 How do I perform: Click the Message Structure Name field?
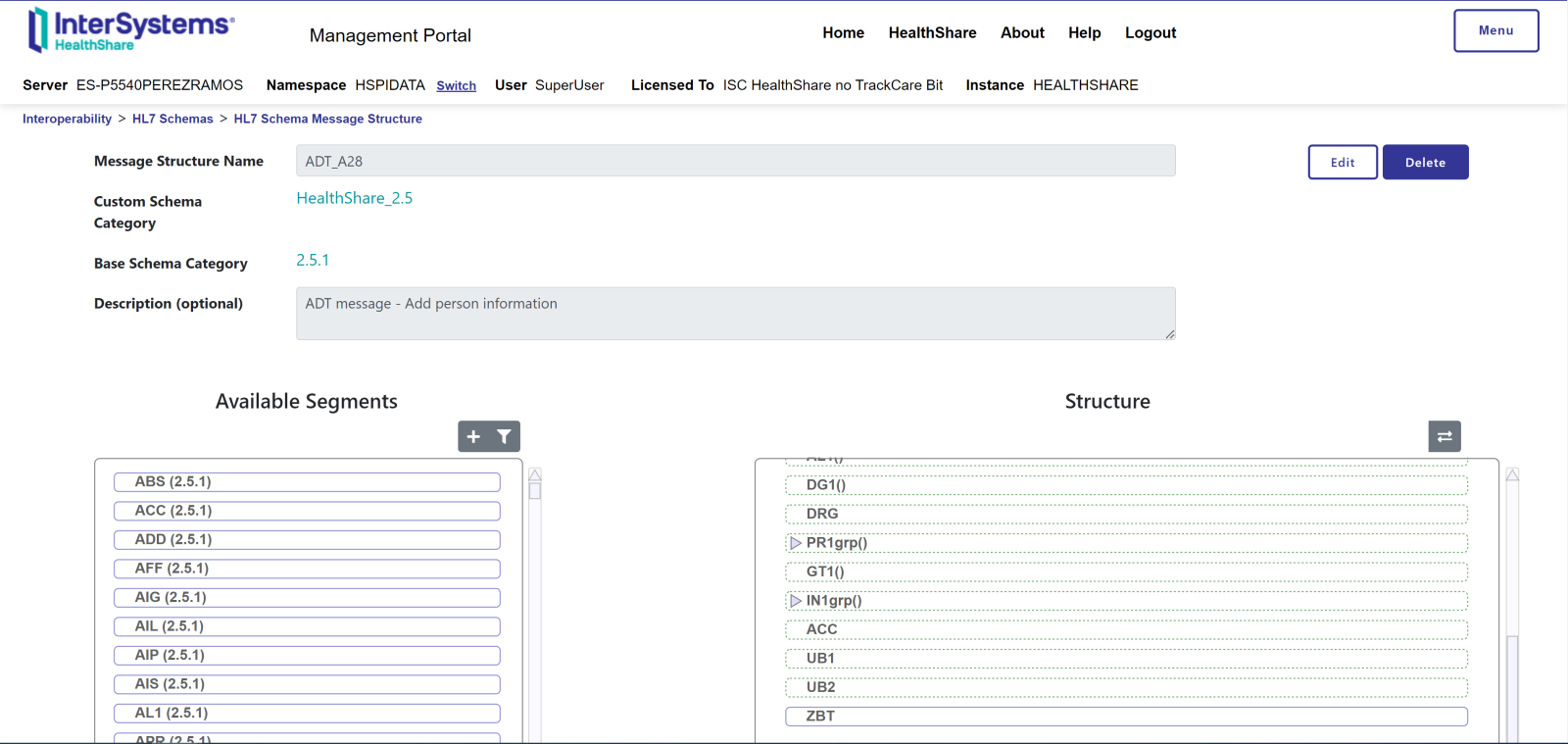735,162
